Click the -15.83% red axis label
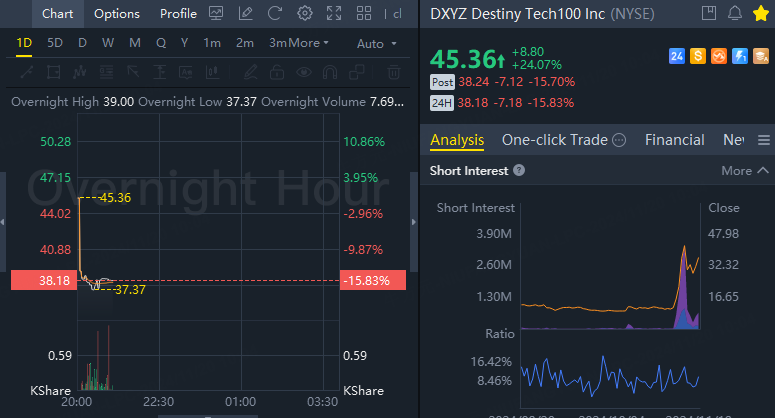This screenshot has height=418, width=775. click(x=373, y=281)
